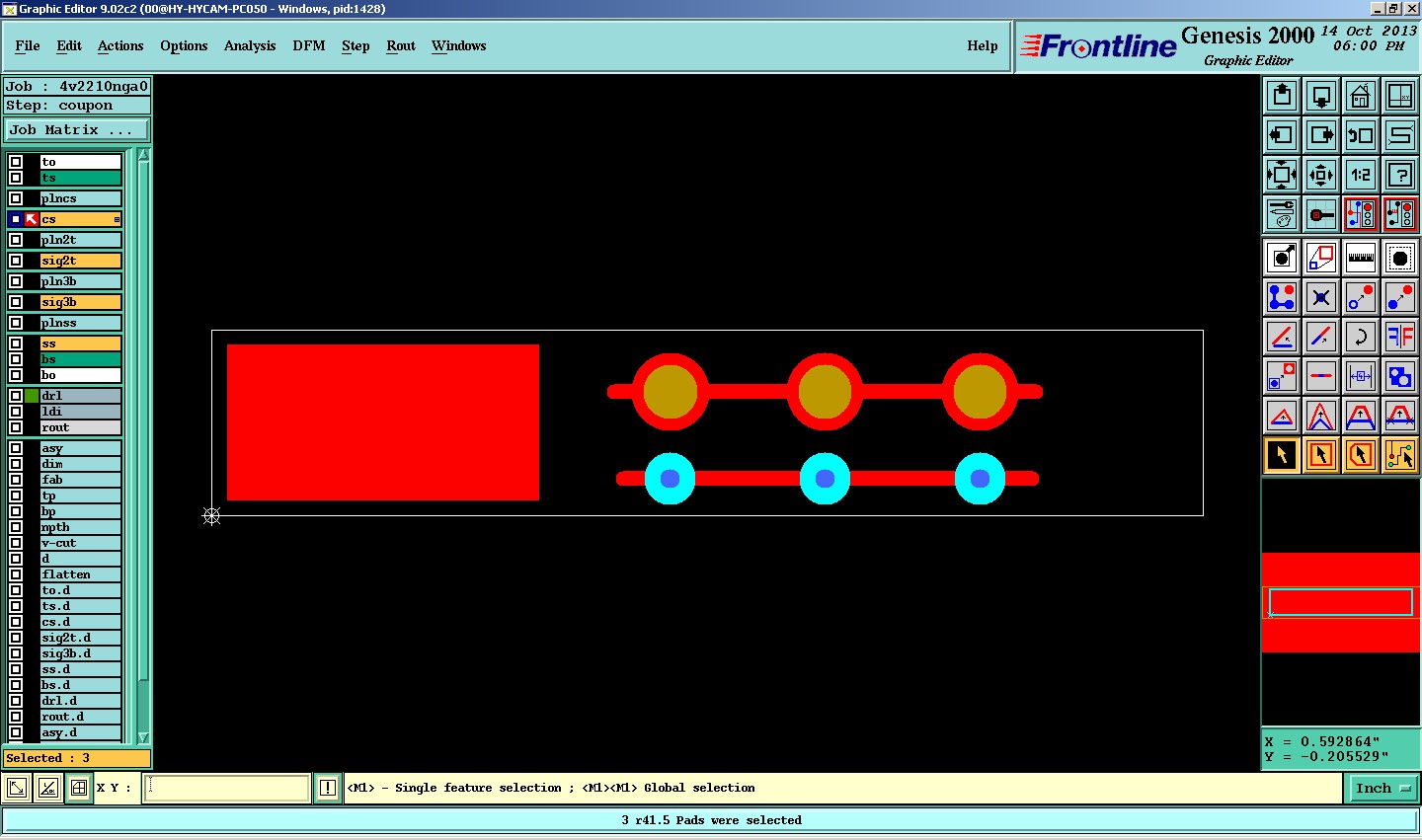Screen dimensions: 1422x840
Task: Click the absolute coordinate mode button
Action: coord(17,788)
